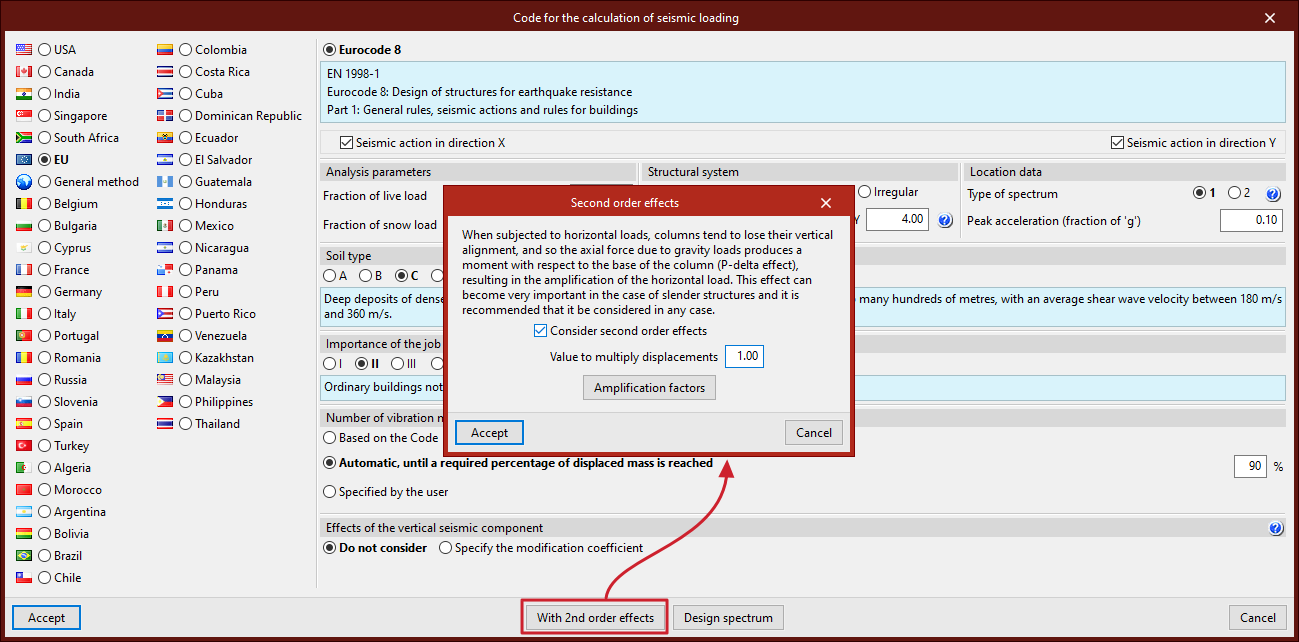The image size is (1299, 642).
Task: Click the value to multiply displacements field
Action: pyautogui.click(x=744, y=357)
